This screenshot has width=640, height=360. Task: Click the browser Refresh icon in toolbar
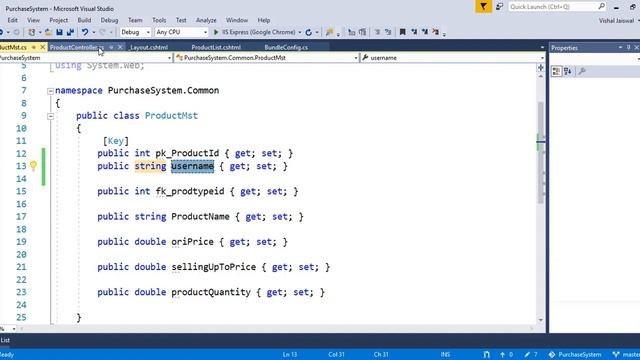point(309,32)
